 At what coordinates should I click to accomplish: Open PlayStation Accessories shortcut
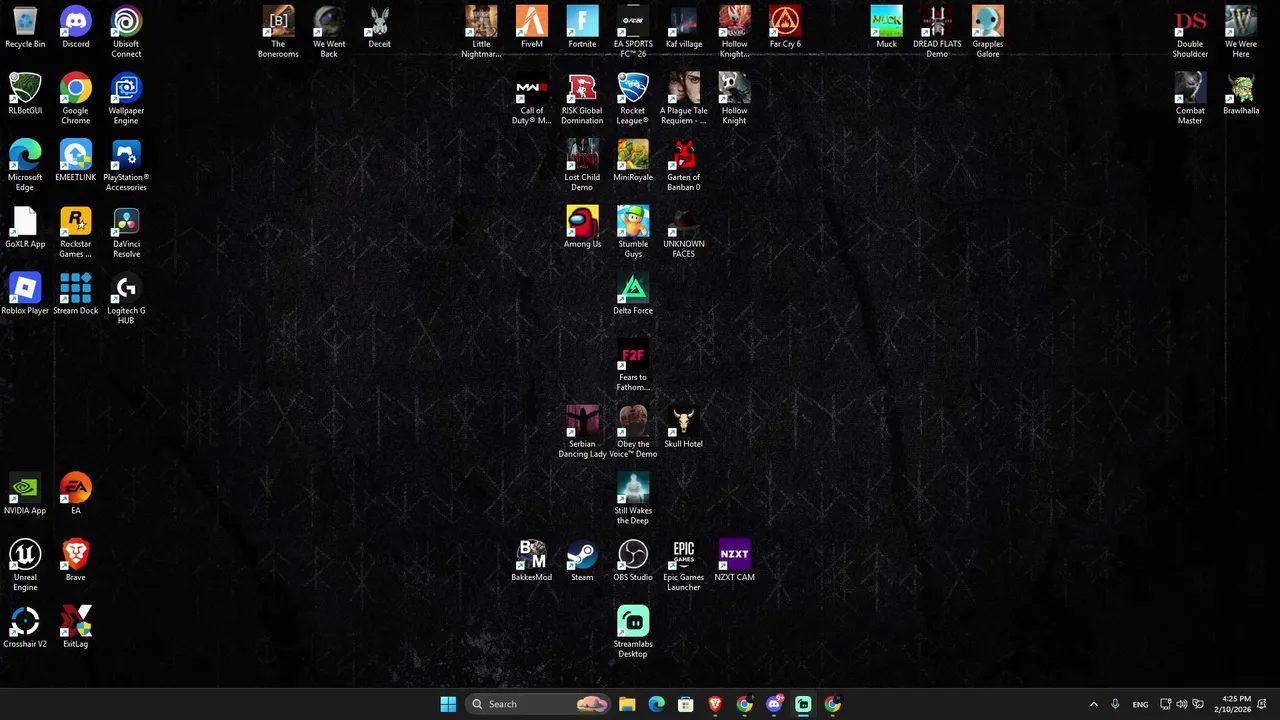tap(126, 166)
